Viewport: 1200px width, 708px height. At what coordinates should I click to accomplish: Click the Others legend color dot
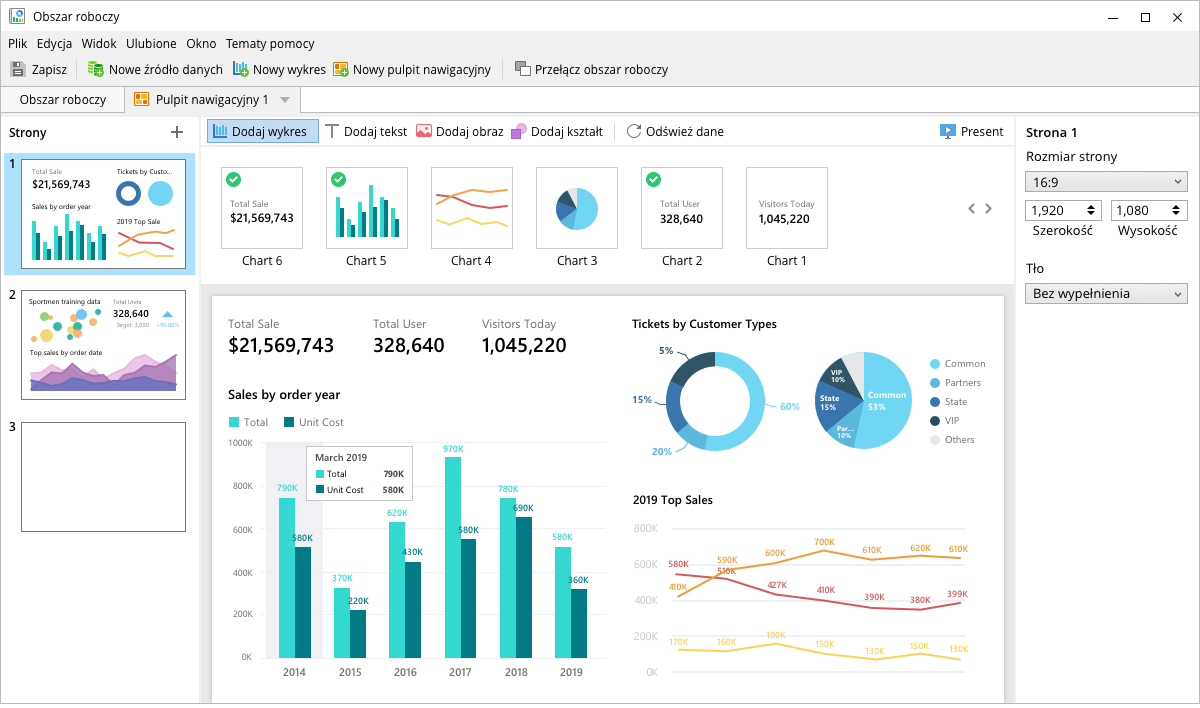click(x=935, y=440)
